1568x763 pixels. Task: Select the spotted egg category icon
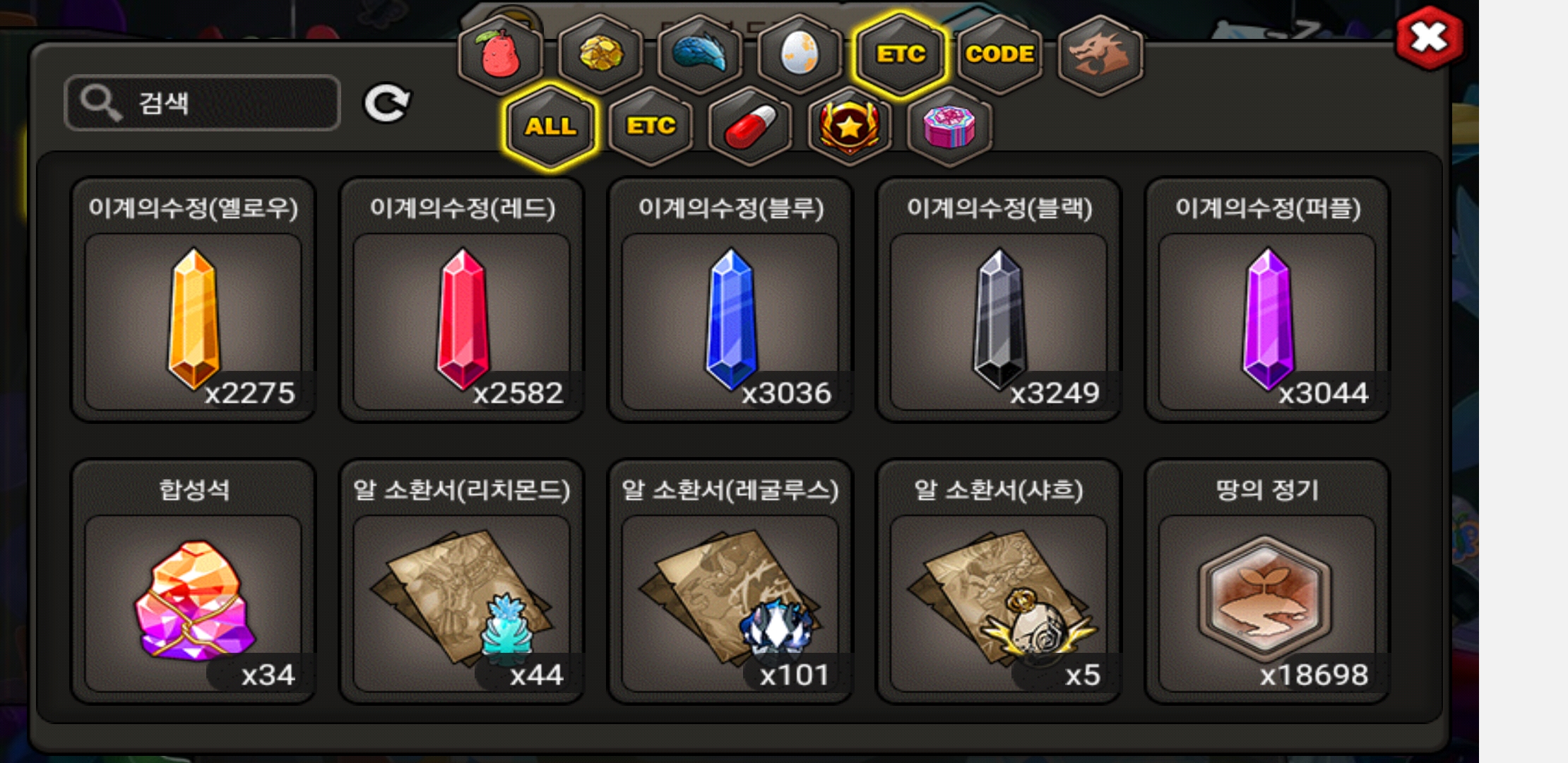[x=800, y=54]
